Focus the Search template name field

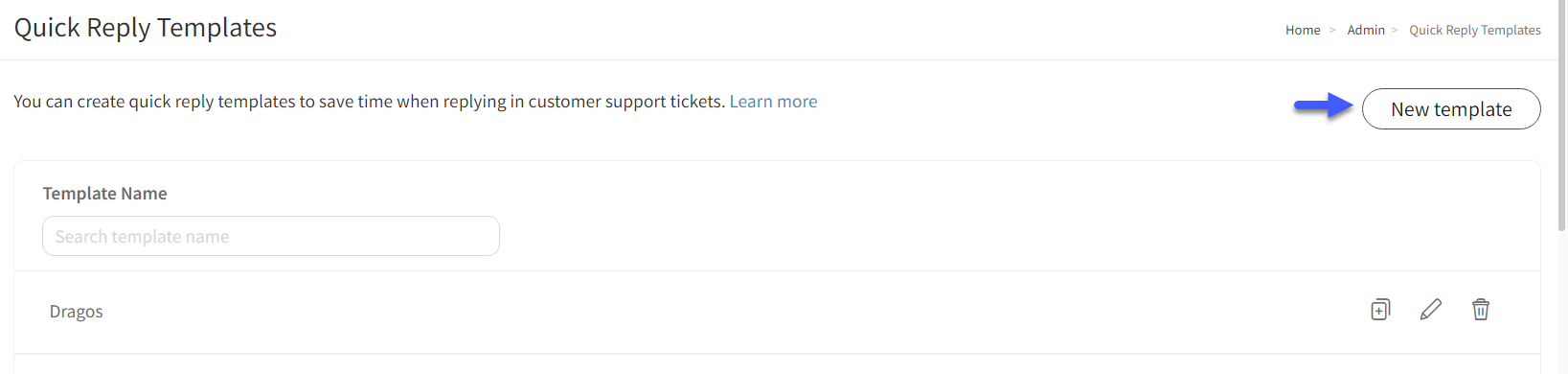[271, 236]
